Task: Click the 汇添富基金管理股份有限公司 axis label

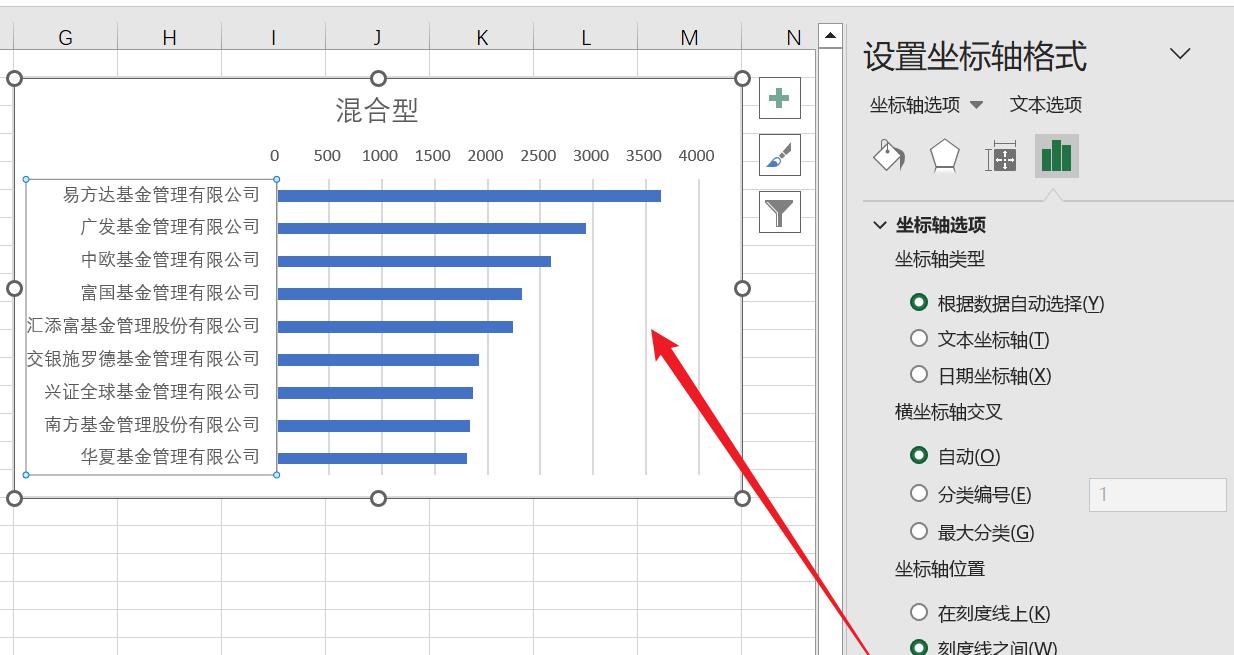Action: pos(143,325)
